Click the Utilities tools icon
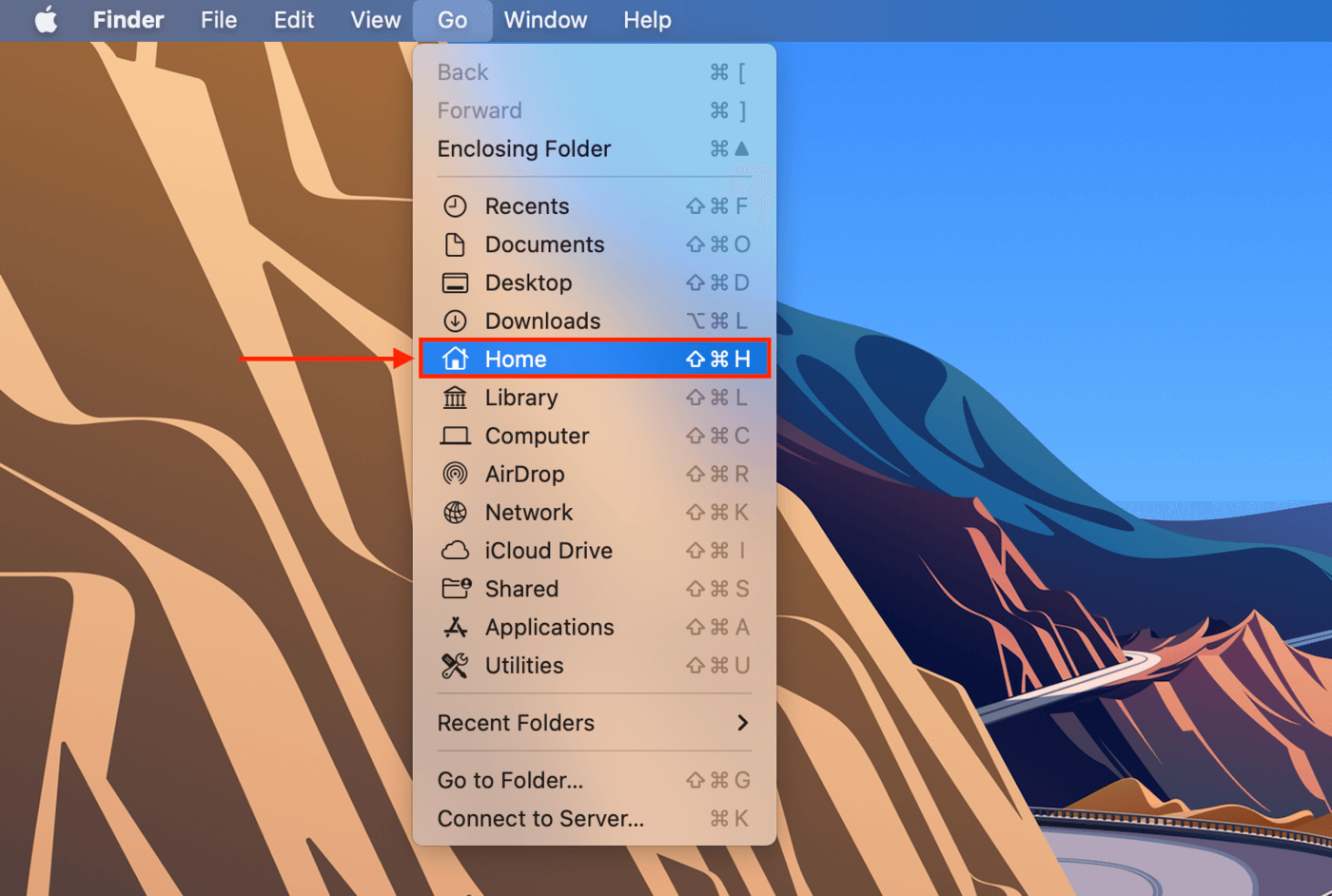This screenshot has height=896, width=1332. (x=456, y=666)
